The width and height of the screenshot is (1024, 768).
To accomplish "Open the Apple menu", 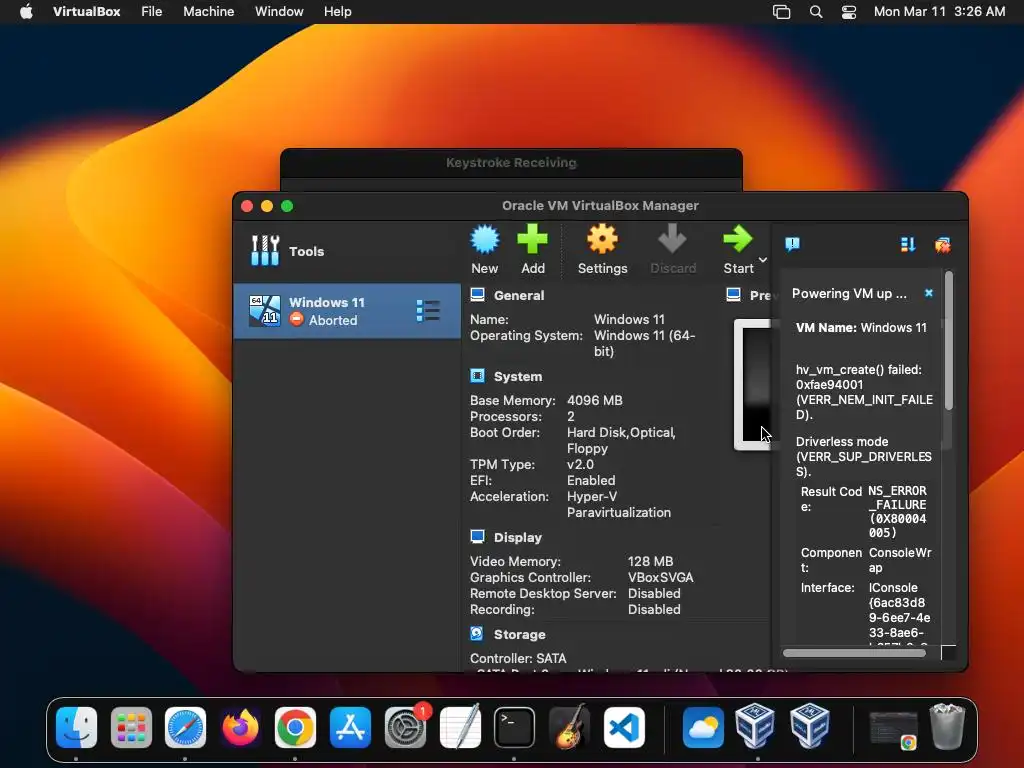I will coord(26,12).
